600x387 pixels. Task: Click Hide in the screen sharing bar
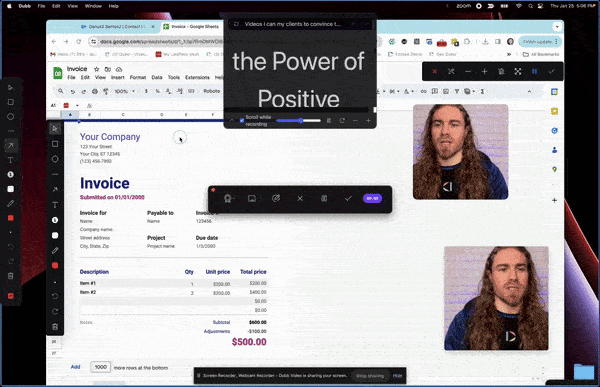398,376
